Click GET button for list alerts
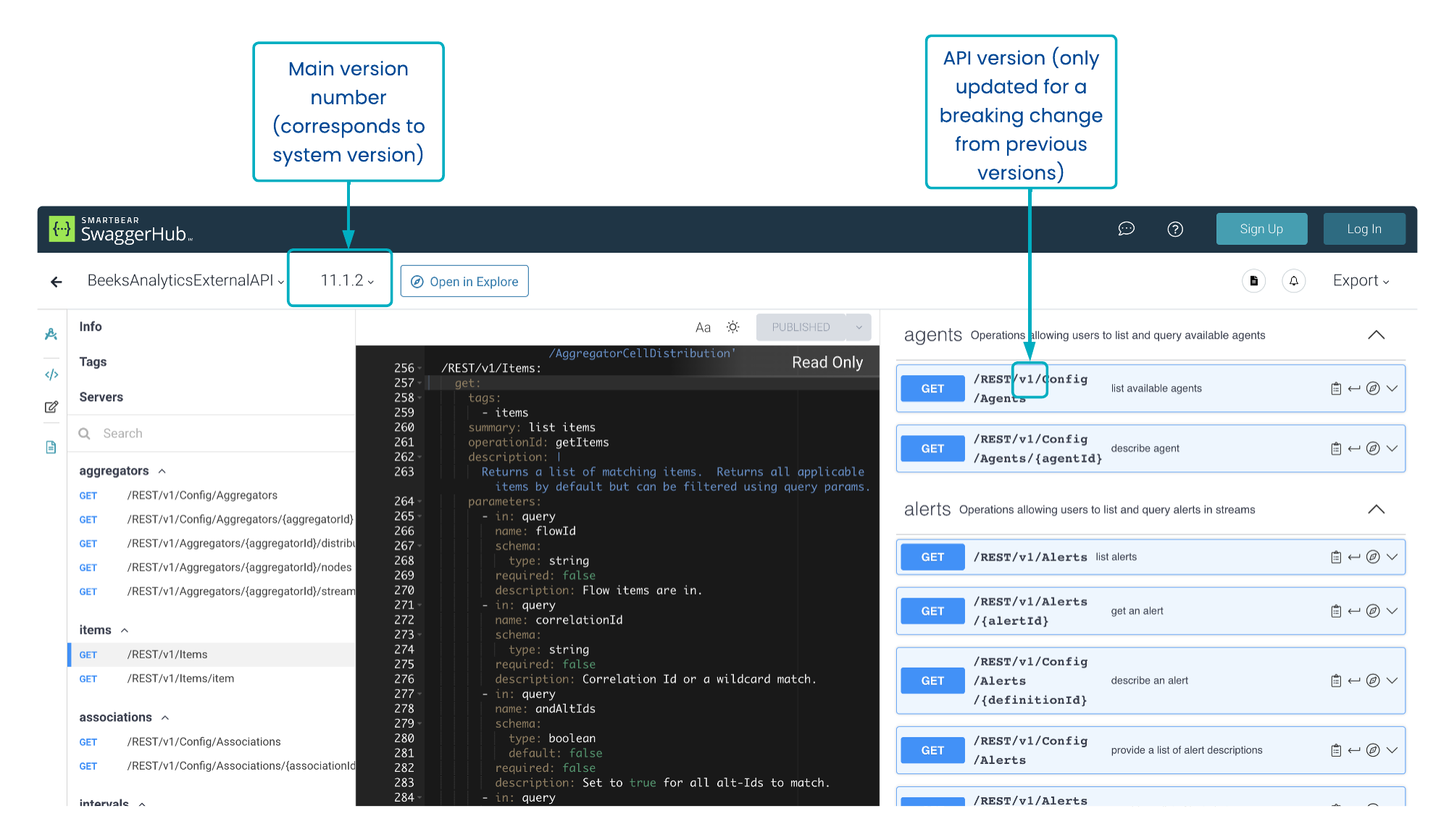Viewport: 1449px width, 840px height. (932, 557)
